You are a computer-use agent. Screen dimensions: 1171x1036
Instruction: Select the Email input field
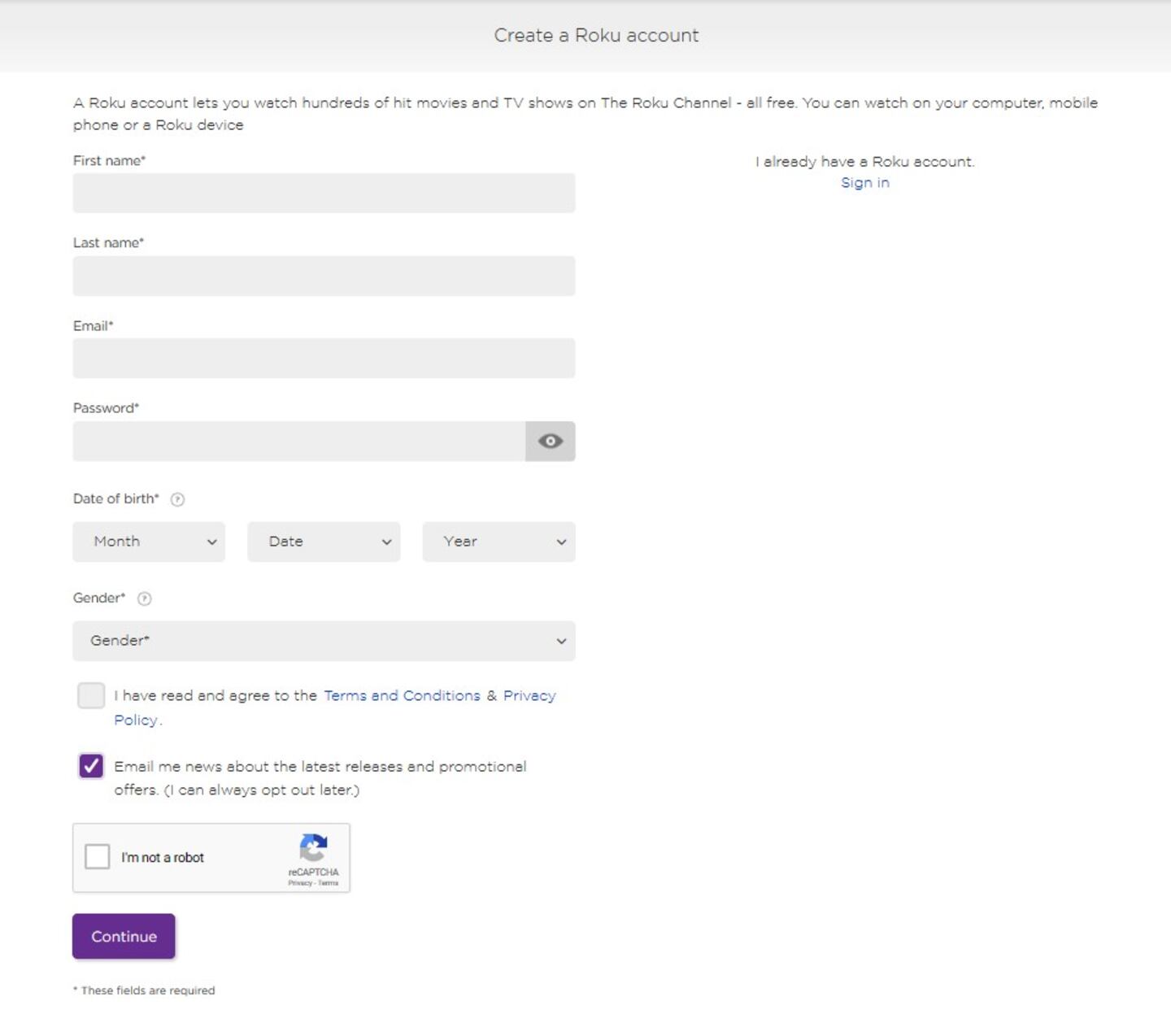coord(324,359)
